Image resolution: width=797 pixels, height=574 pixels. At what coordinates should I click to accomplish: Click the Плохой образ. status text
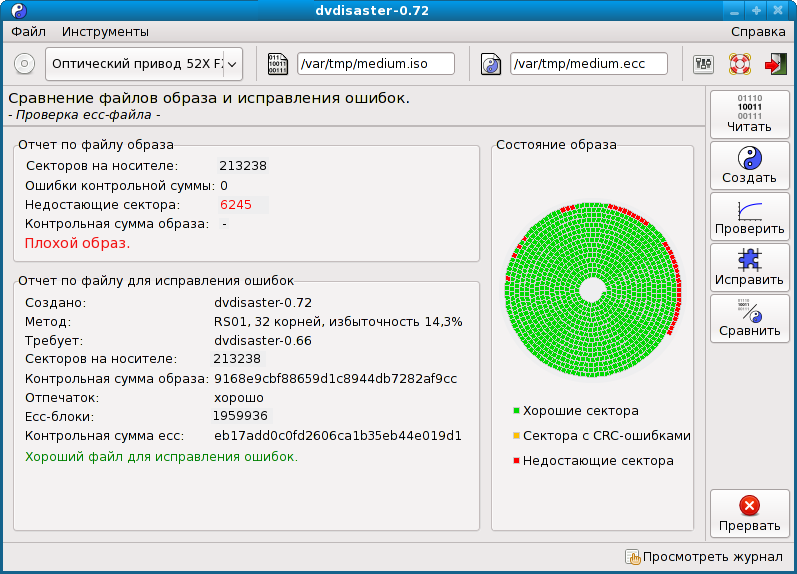pyautogui.click(x=77, y=243)
